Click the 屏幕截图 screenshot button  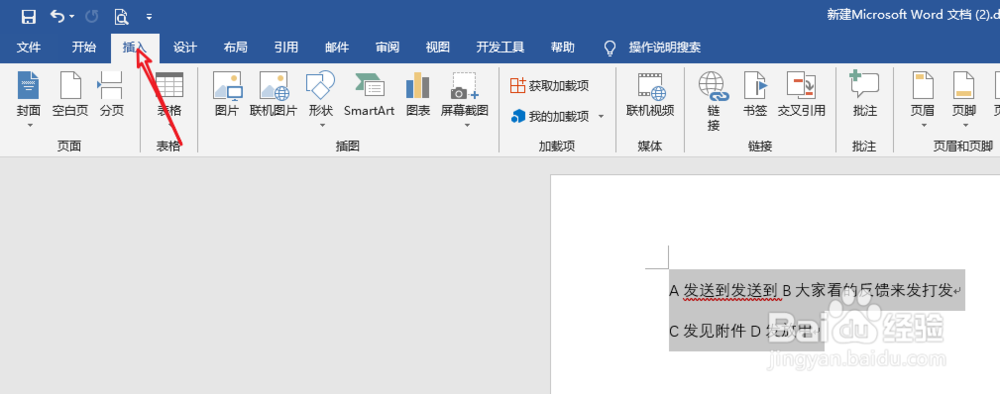pos(465,94)
